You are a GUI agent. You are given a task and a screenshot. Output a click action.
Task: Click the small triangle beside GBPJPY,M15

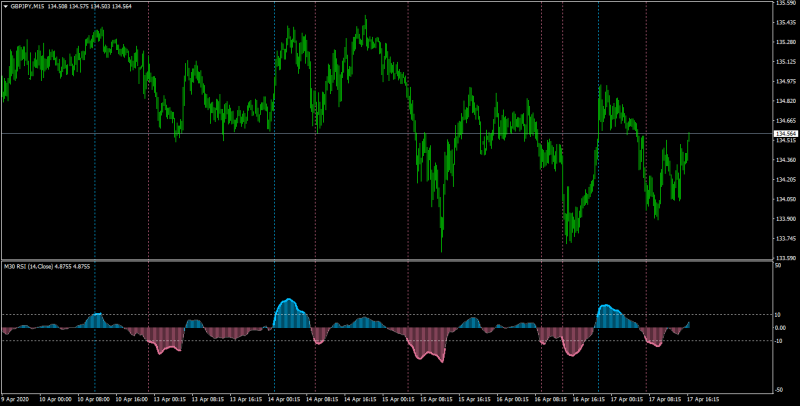[x=6, y=7]
